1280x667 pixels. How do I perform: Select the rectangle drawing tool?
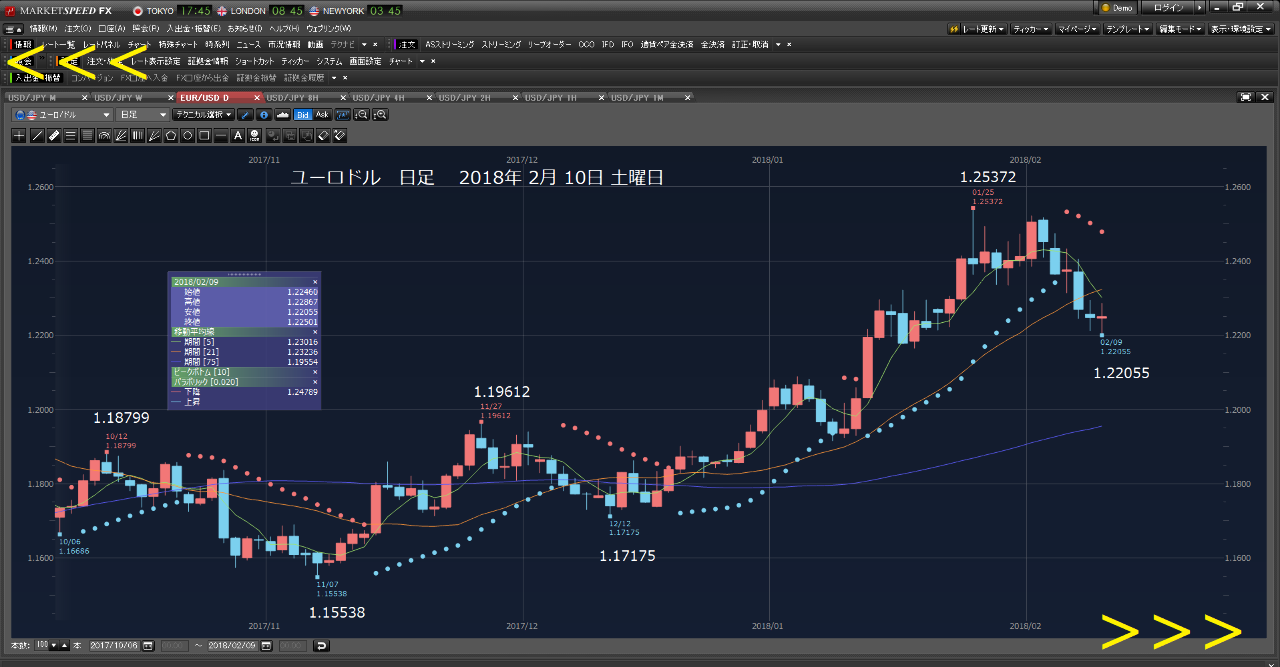point(203,135)
